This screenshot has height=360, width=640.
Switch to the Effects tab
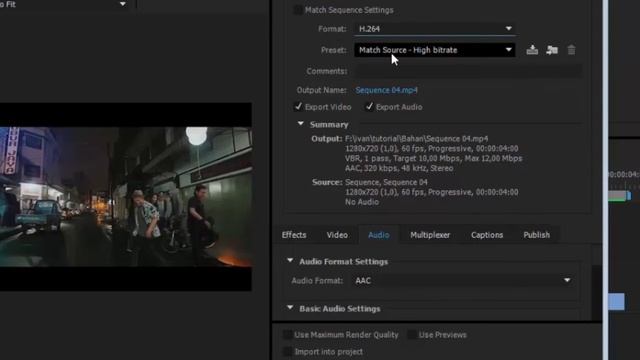[x=294, y=235]
